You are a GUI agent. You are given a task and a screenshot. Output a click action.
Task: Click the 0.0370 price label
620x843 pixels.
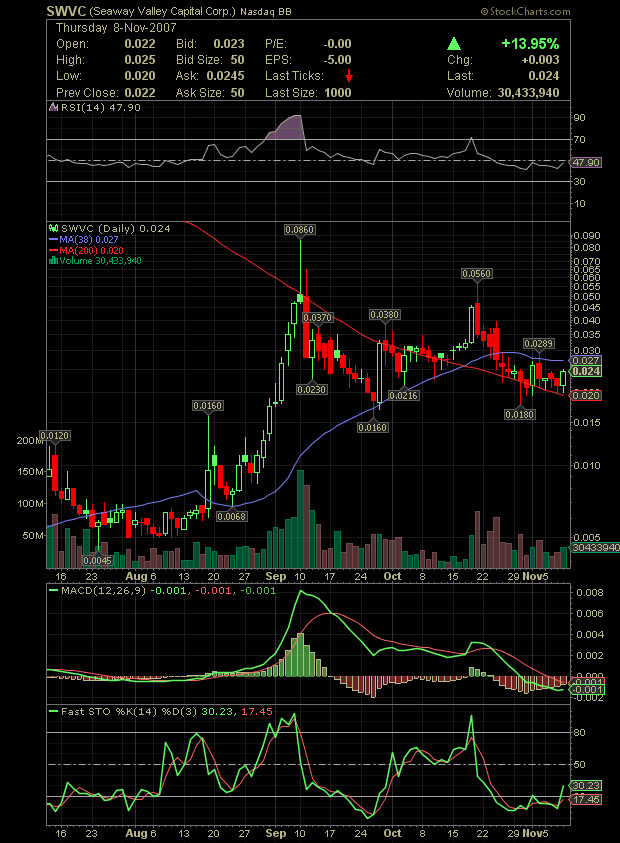point(318,318)
